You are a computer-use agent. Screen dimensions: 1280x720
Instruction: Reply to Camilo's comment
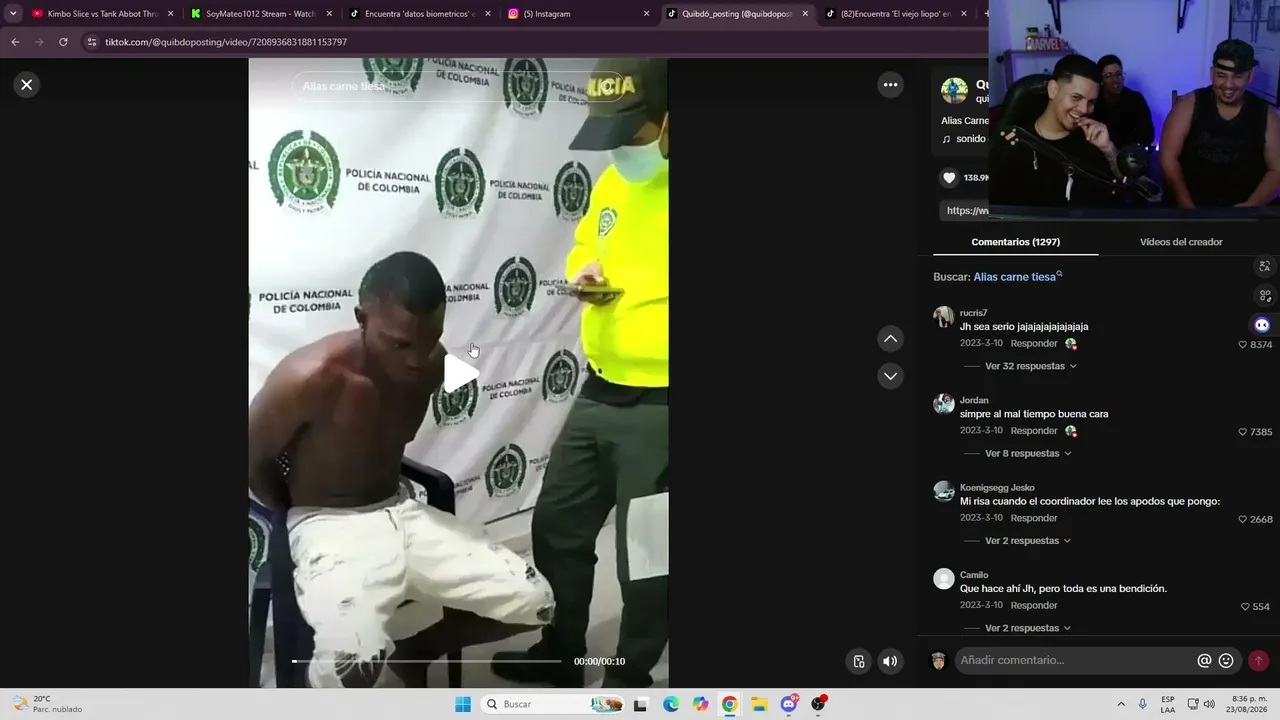1034,605
